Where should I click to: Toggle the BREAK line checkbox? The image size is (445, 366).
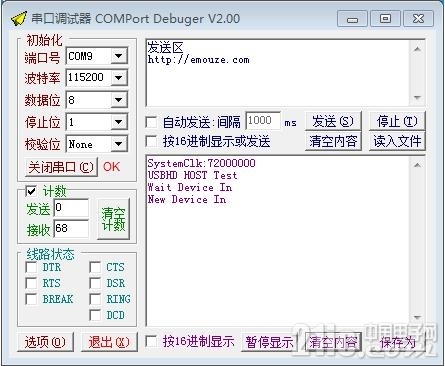pos(31,299)
